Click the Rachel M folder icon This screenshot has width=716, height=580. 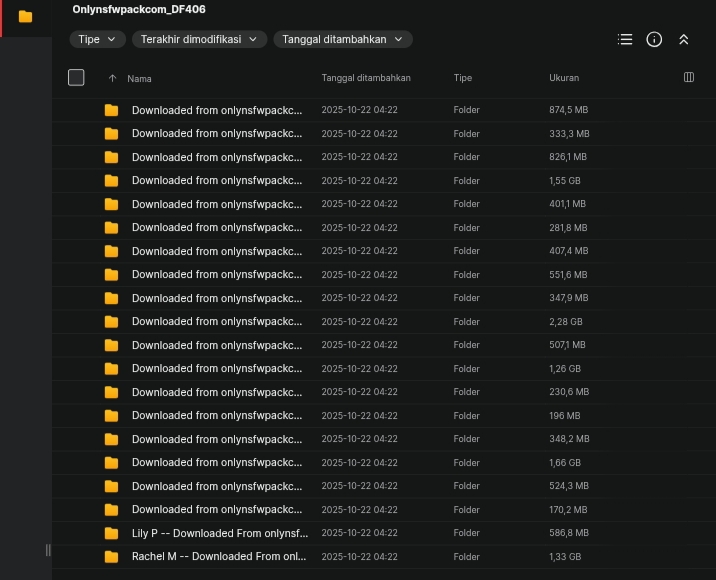coord(111,557)
